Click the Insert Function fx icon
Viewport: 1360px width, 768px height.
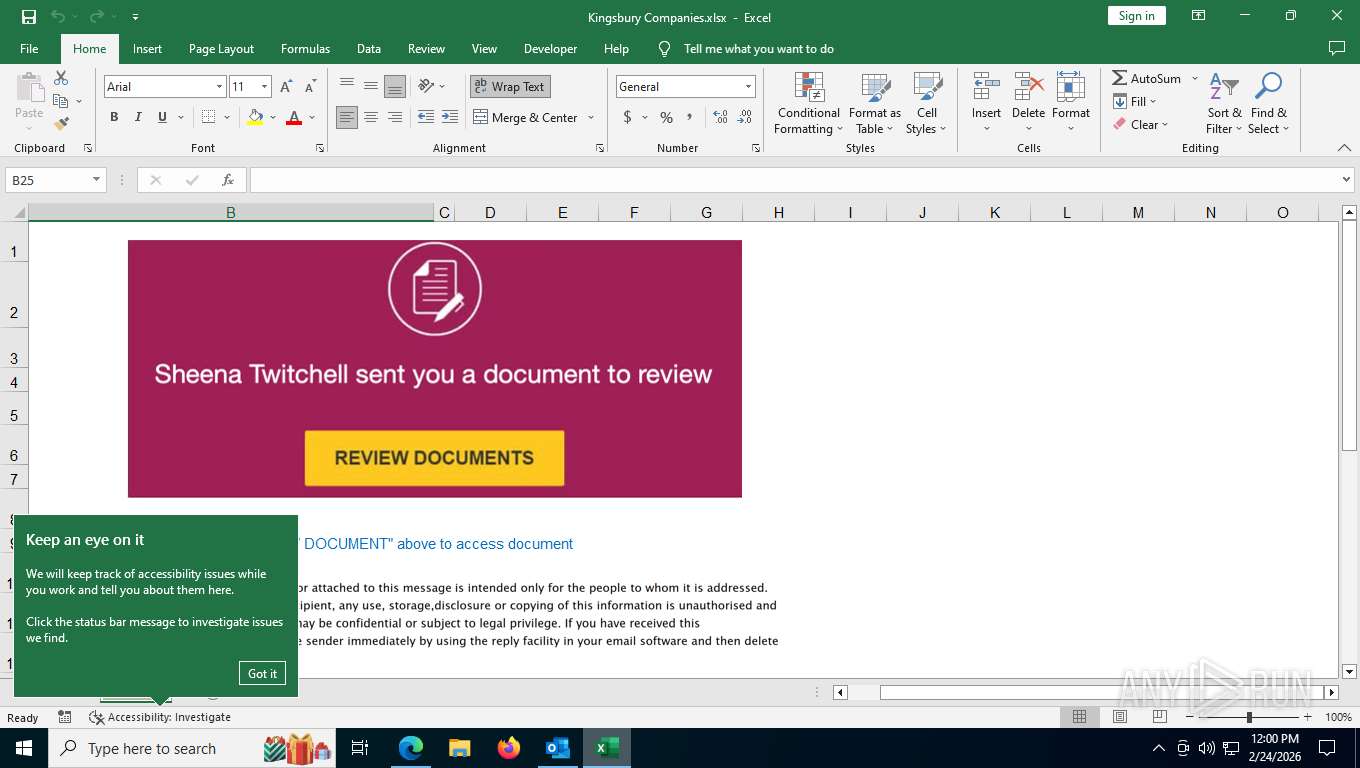228,180
